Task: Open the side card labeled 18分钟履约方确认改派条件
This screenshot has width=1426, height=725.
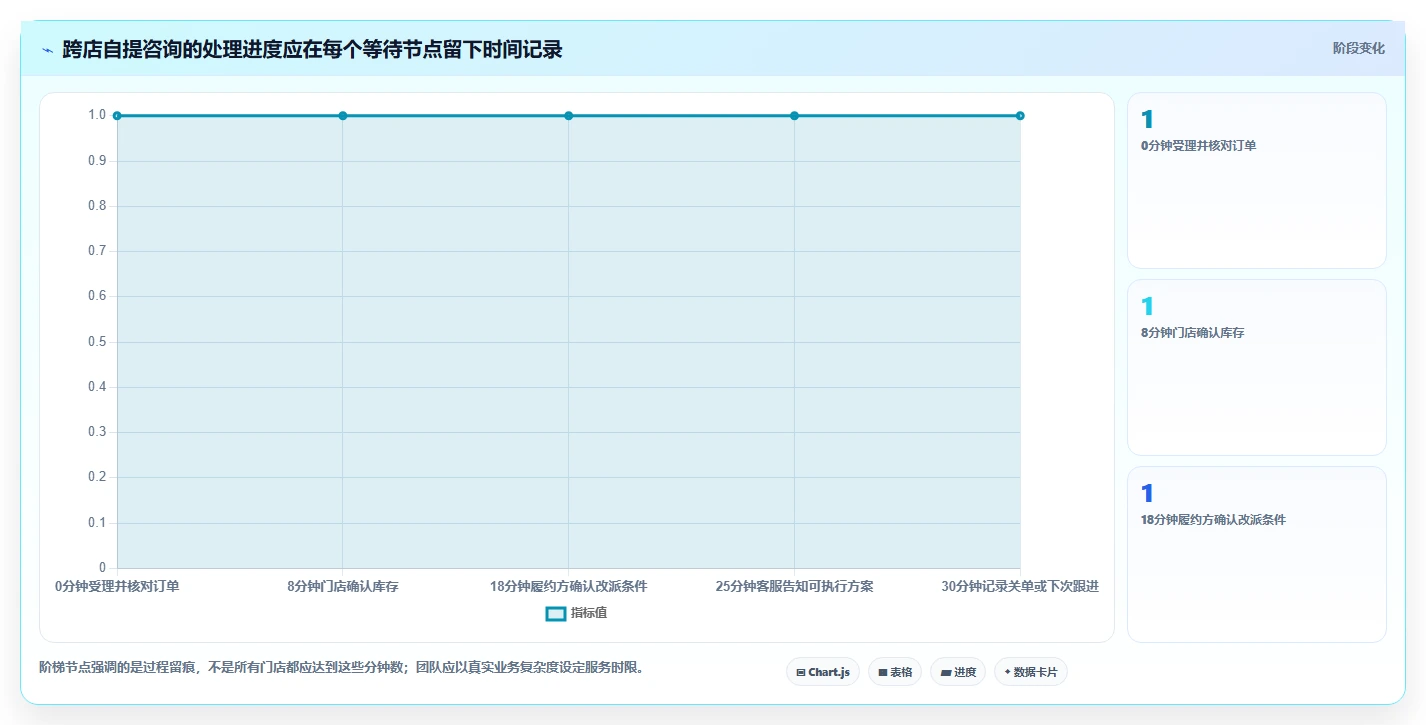Action: tap(1257, 554)
